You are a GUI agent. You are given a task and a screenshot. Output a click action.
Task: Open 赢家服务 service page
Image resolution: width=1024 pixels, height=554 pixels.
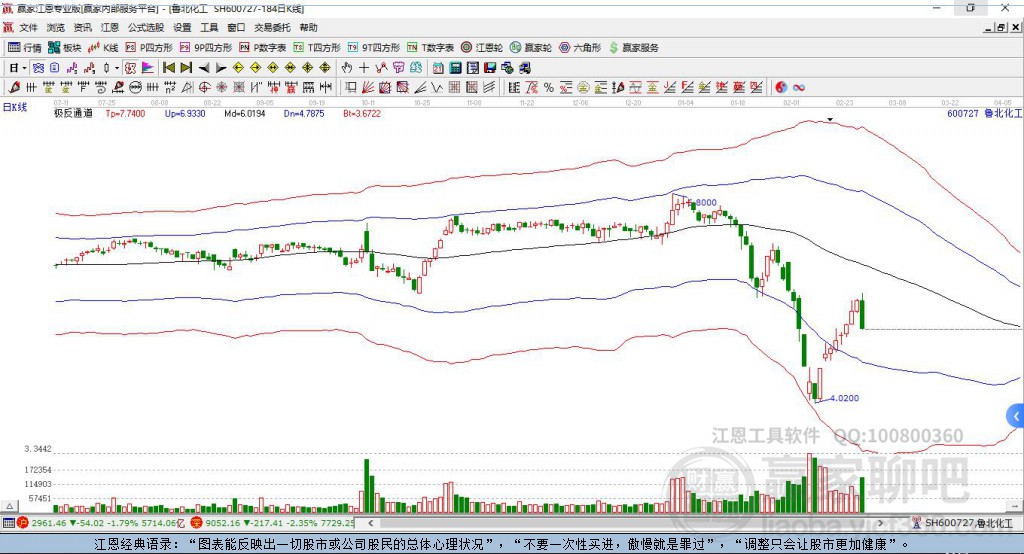633,48
